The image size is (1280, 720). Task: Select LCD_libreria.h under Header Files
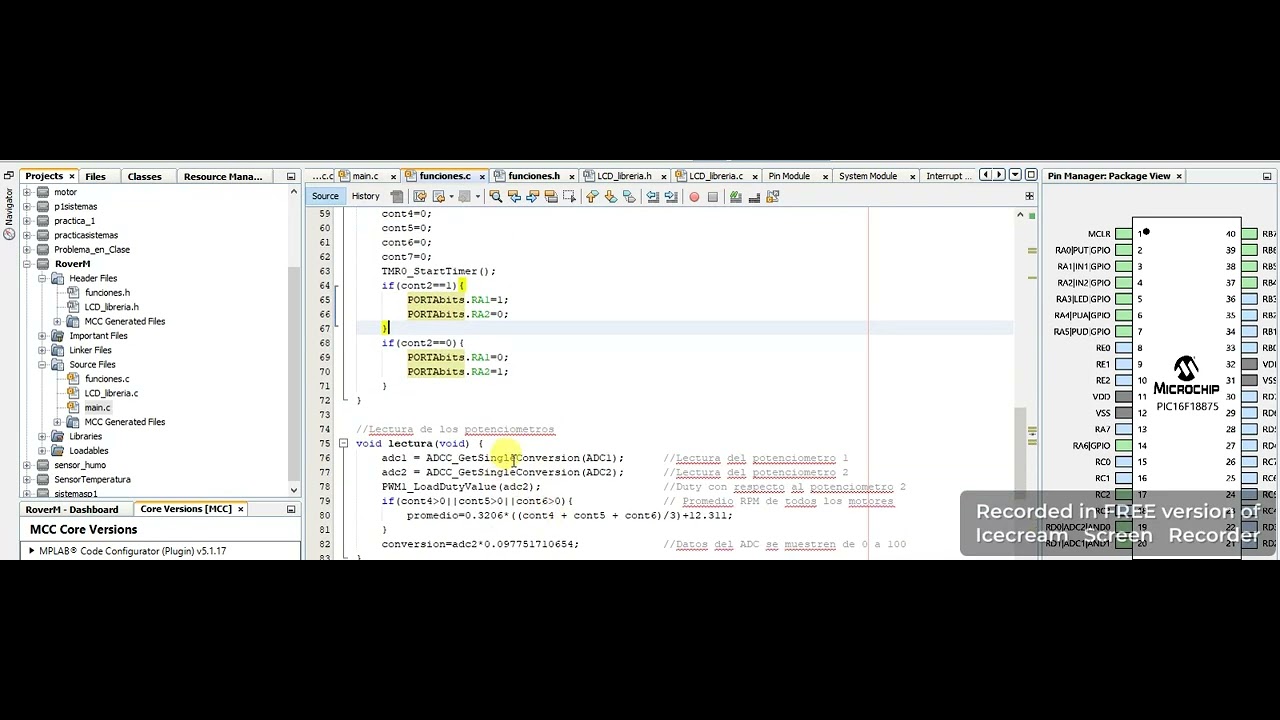[x=111, y=307]
